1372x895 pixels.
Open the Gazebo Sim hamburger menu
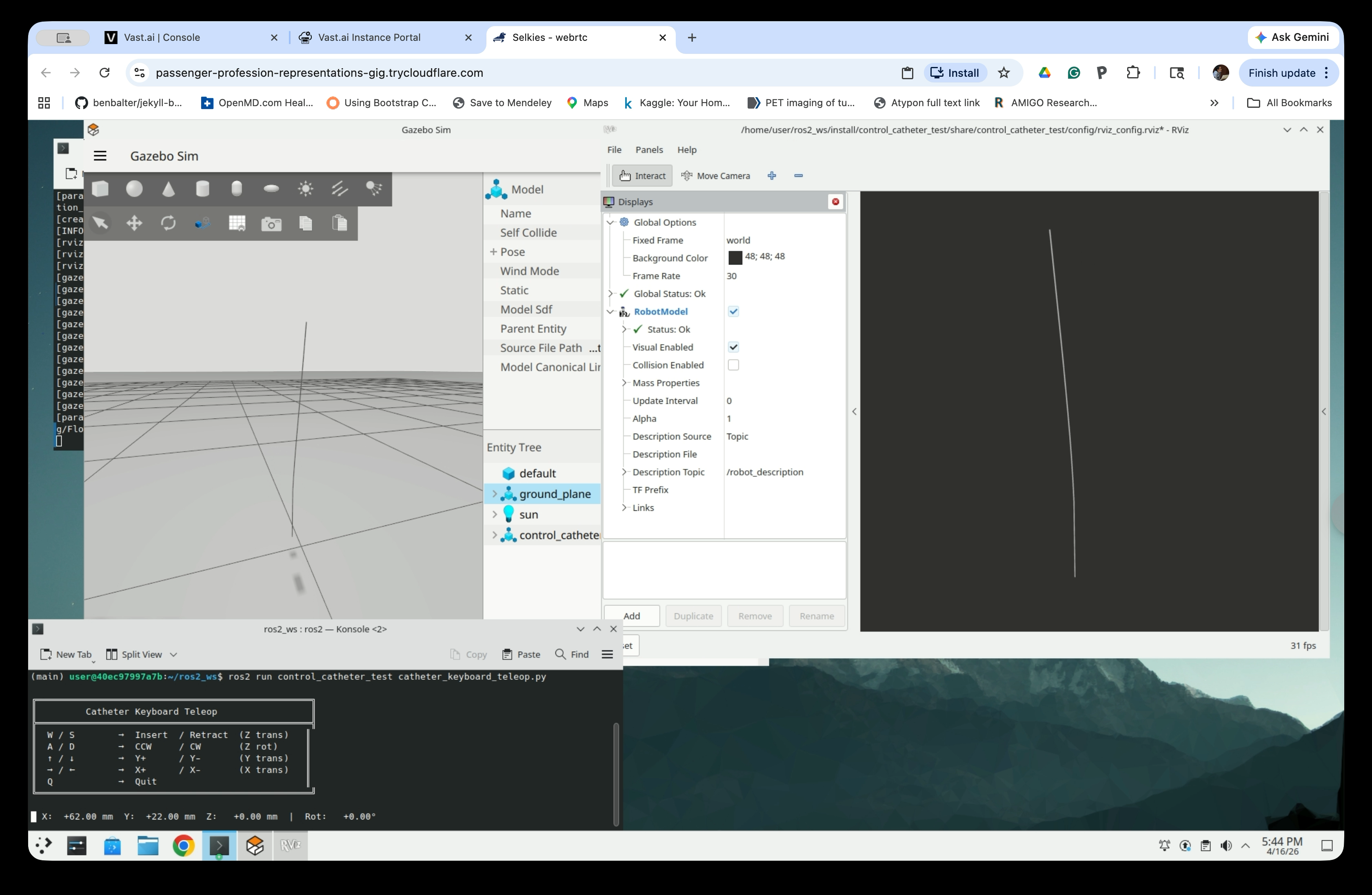100,156
